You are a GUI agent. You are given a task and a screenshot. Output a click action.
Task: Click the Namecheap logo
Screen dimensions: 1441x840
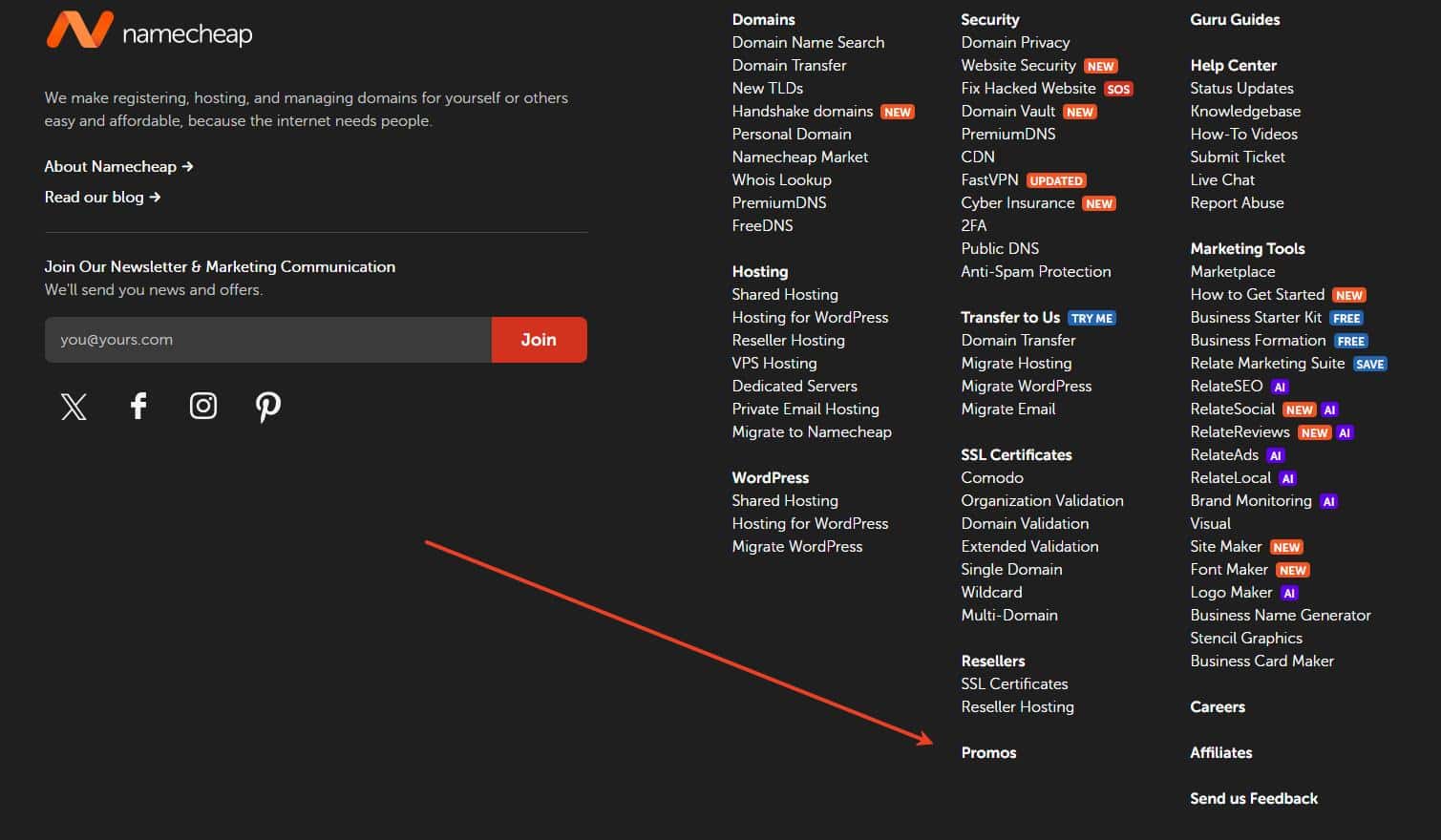tap(149, 31)
